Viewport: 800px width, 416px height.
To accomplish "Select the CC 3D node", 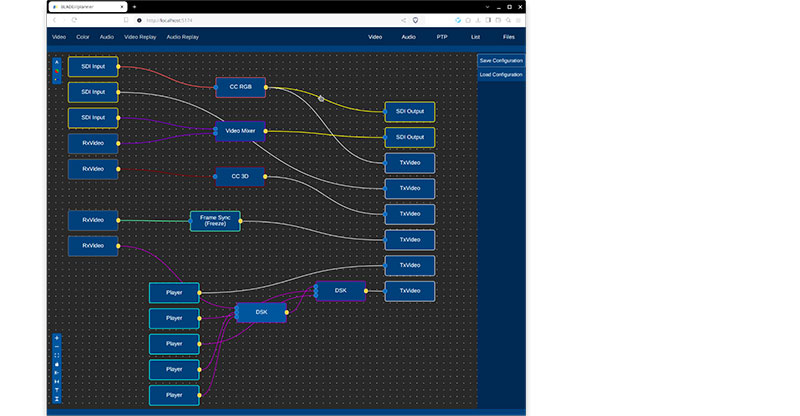I will (x=240, y=176).
